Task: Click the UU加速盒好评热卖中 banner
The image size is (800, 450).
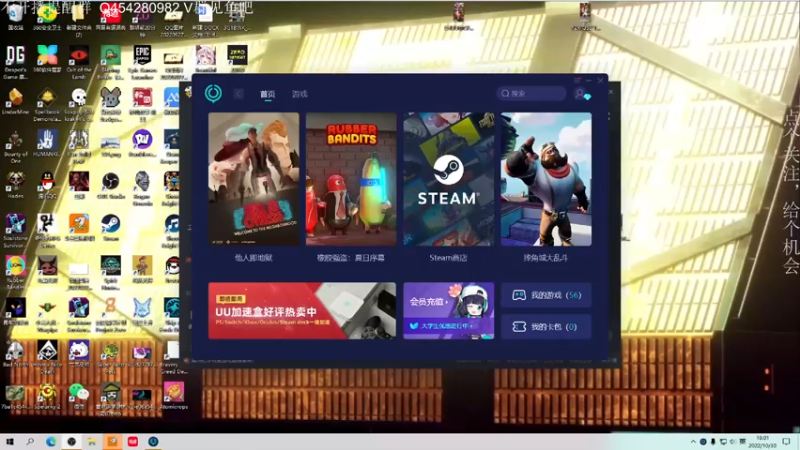Action: coord(302,311)
